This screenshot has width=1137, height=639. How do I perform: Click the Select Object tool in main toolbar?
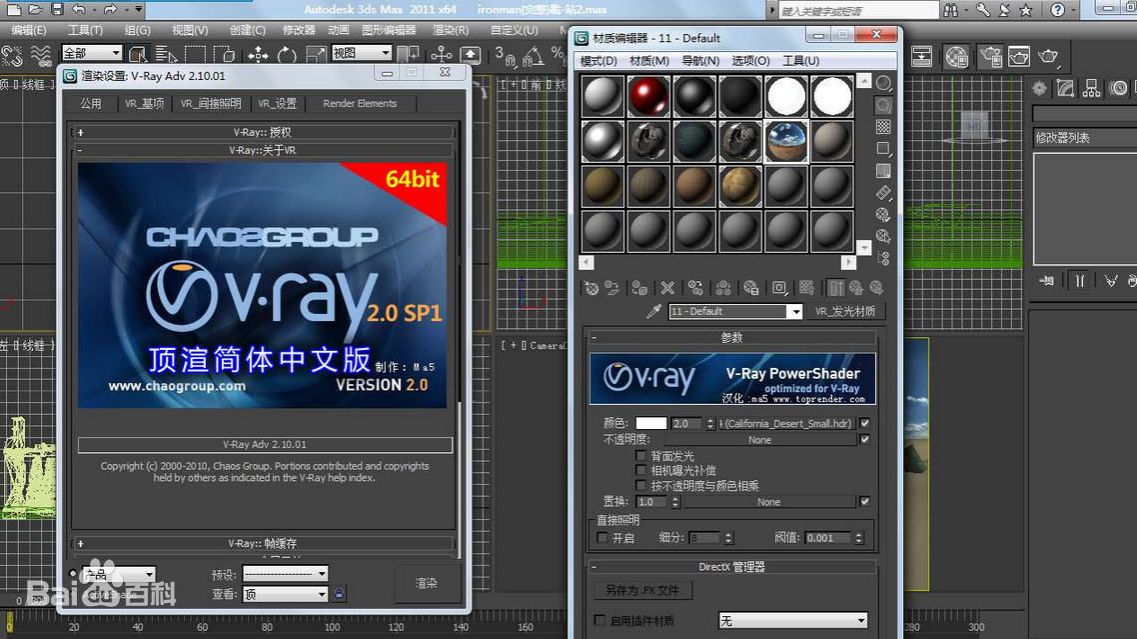[137, 54]
